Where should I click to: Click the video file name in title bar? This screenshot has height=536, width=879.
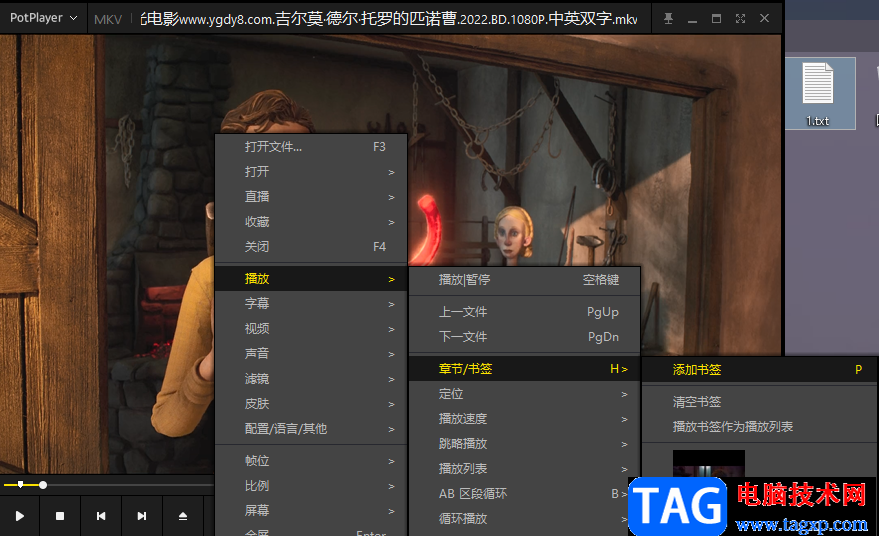point(388,19)
